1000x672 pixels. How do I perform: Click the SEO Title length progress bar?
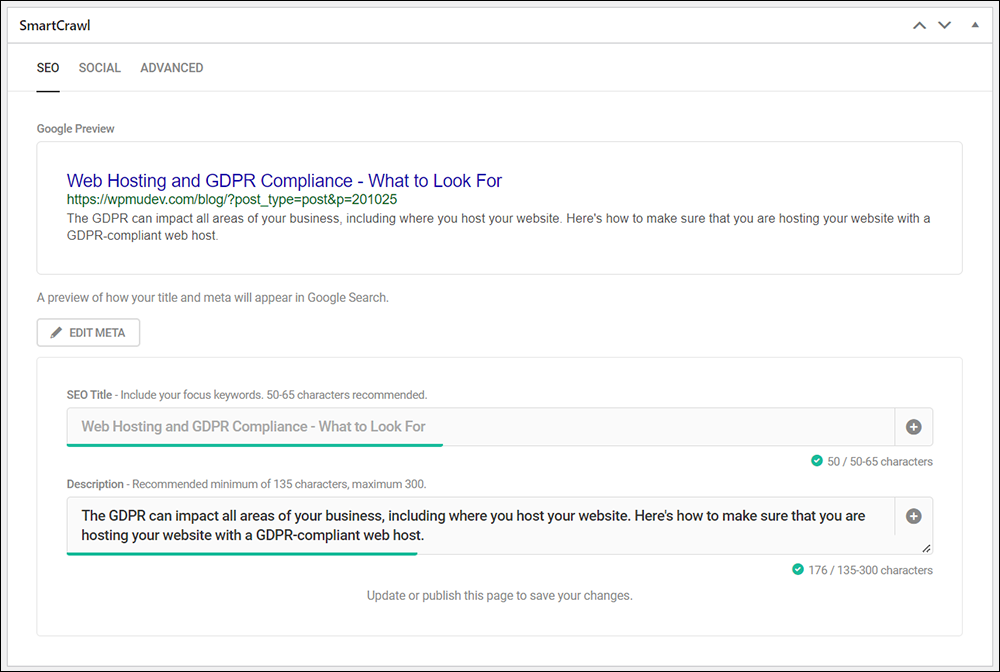coord(254,446)
